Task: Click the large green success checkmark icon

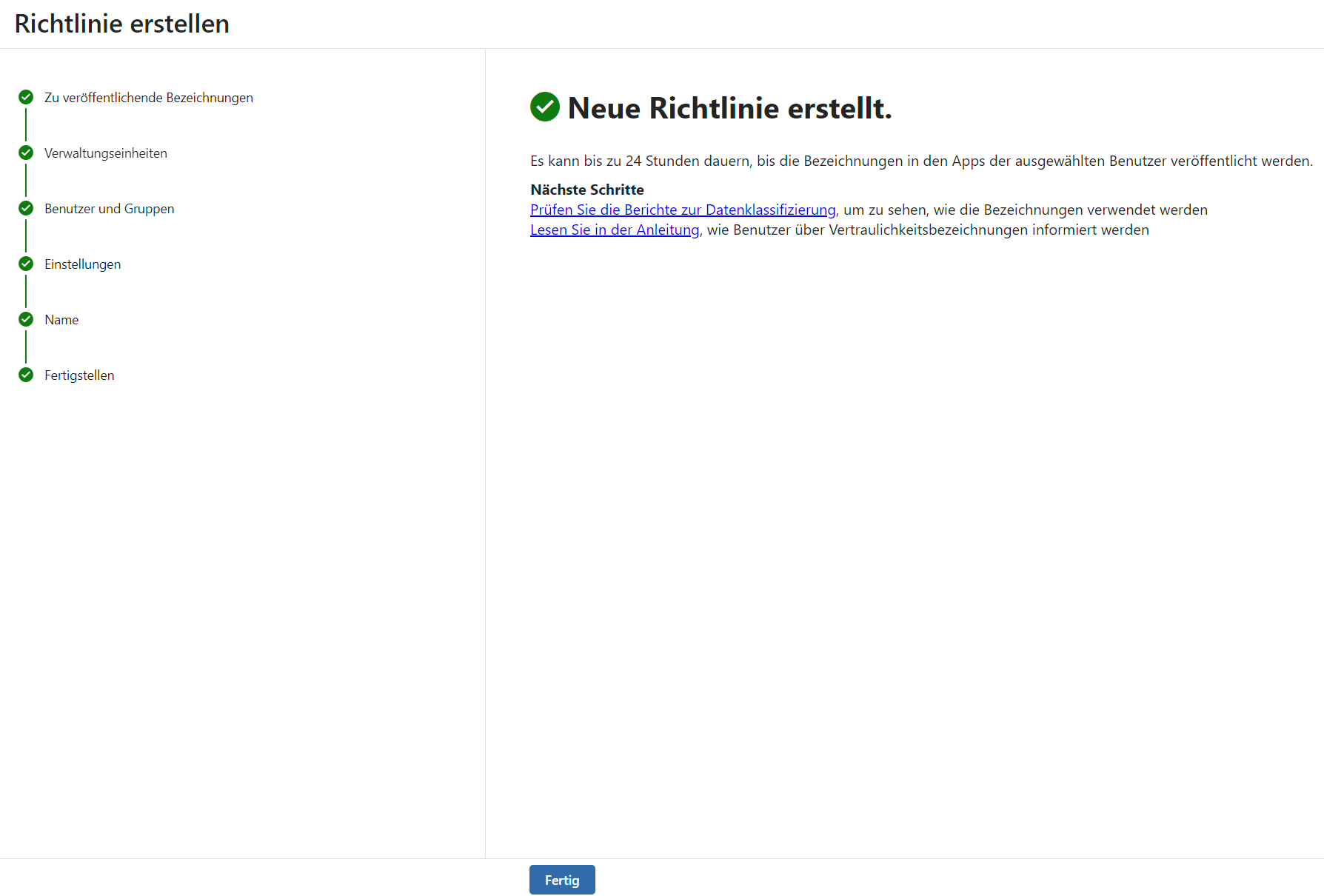Action: point(545,107)
